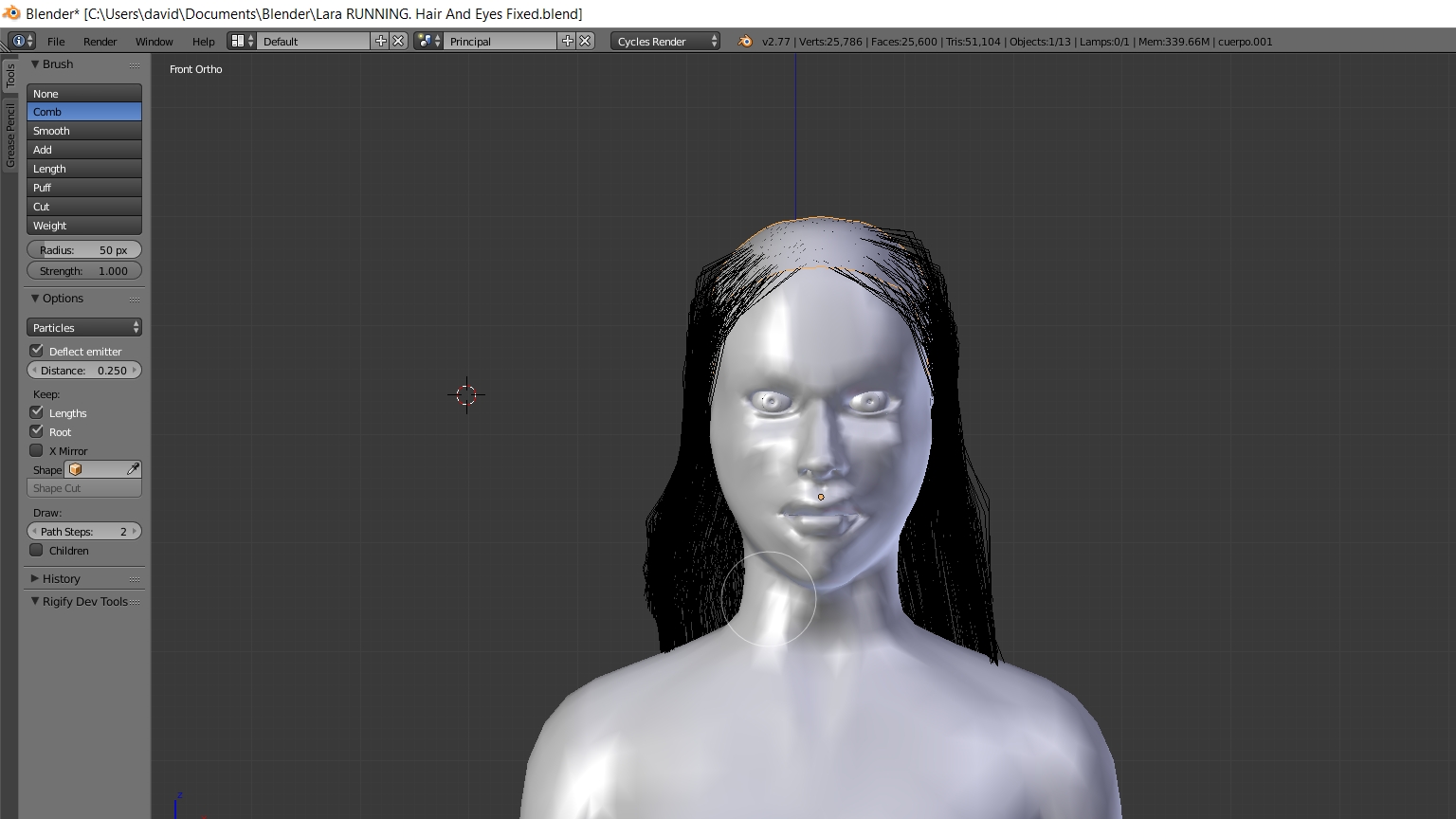The height and width of the screenshot is (819, 1456).
Task: Open the Particles select mode dropdown
Action: [84, 327]
